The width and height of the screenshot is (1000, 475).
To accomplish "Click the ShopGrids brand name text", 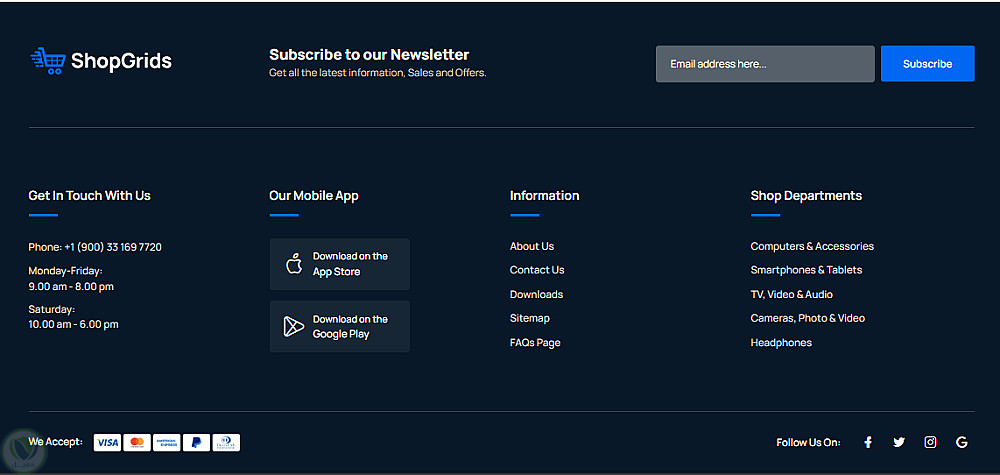I will 121,61.
